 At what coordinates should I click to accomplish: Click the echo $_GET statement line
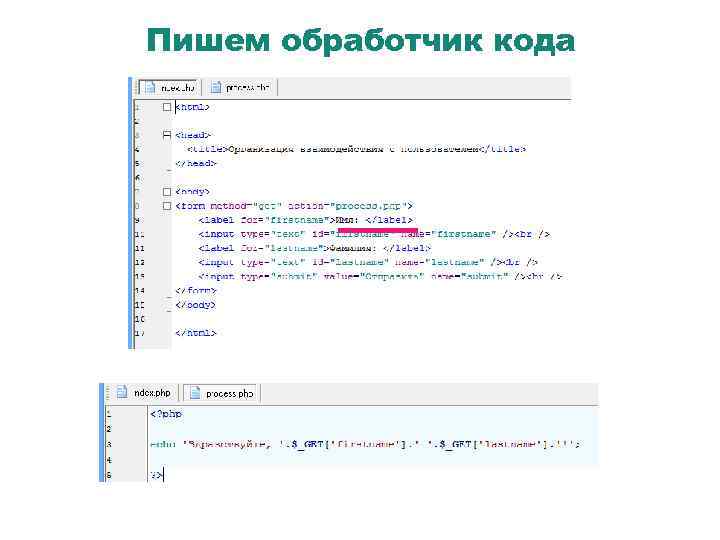point(365,444)
